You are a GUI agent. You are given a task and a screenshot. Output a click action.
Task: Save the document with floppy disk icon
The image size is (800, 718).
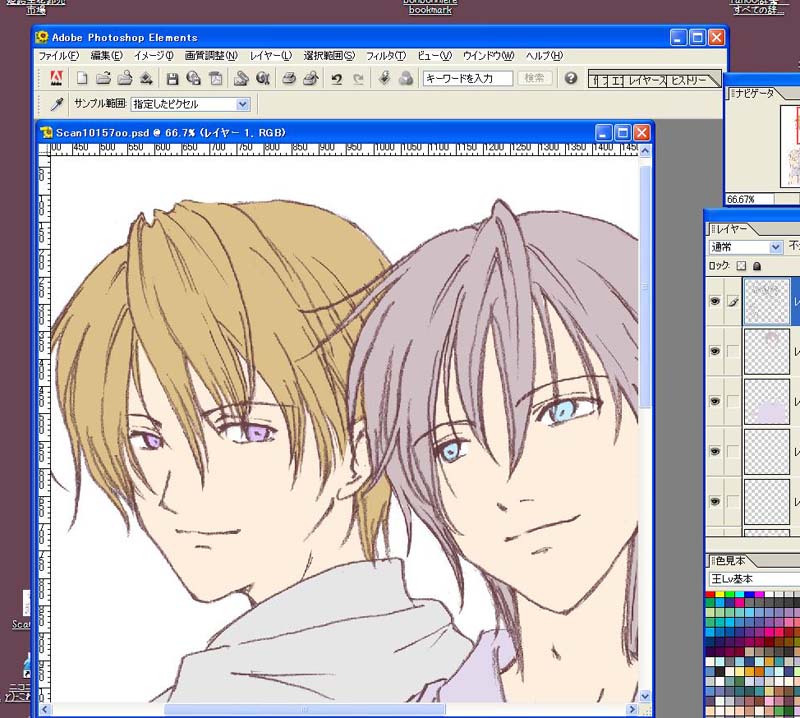pos(172,79)
